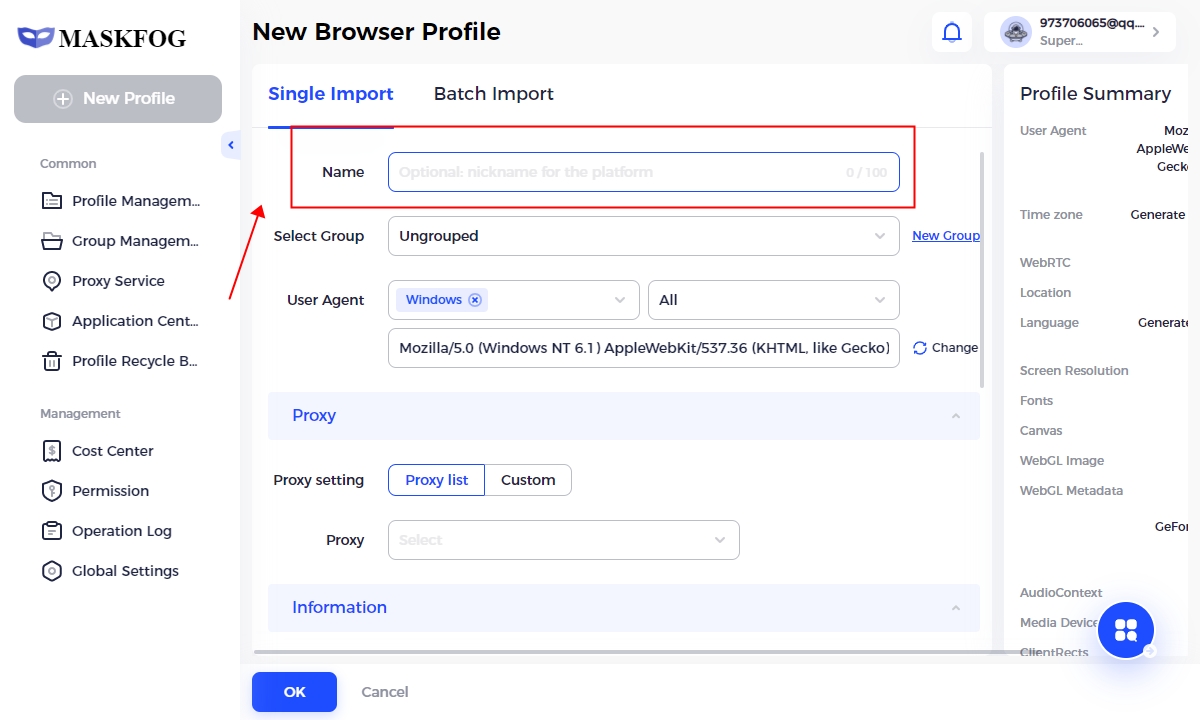Click the Profile Management sidebar icon
Screen dimensions: 1200x720
[52, 201]
